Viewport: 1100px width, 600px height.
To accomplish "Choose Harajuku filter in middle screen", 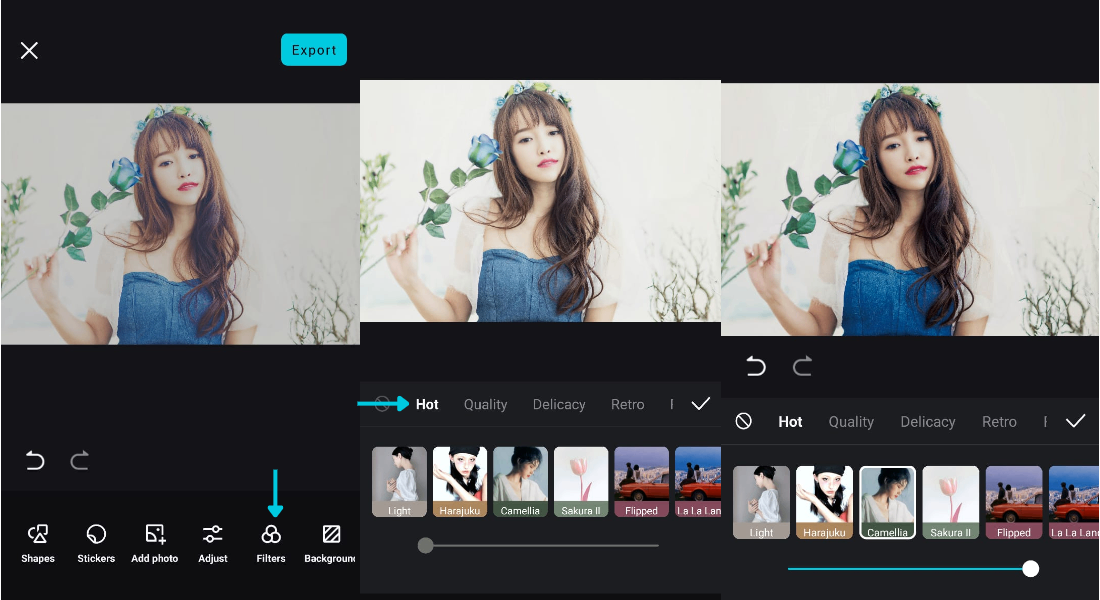I will pyautogui.click(x=460, y=482).
